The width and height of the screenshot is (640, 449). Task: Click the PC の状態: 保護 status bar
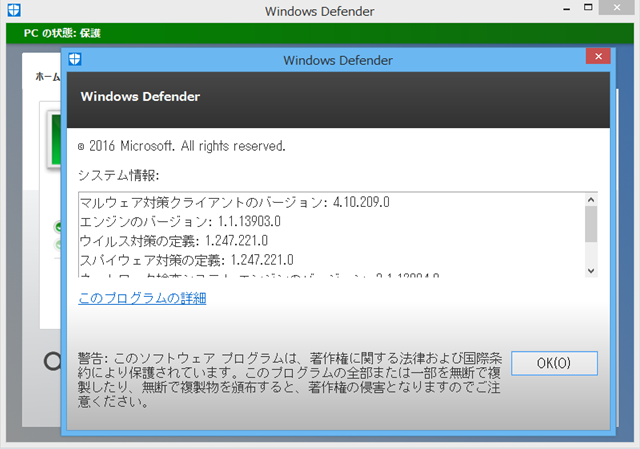[x=62, y=33]
